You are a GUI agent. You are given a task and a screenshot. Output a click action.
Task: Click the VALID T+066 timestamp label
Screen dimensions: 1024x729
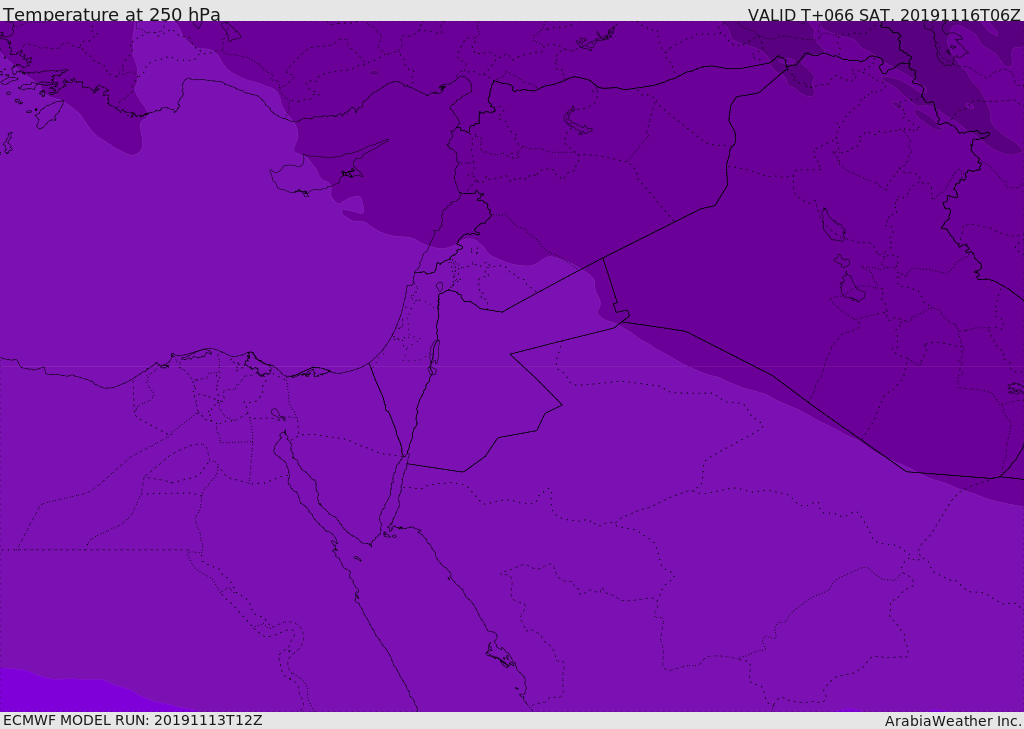[x=884, y=14]
